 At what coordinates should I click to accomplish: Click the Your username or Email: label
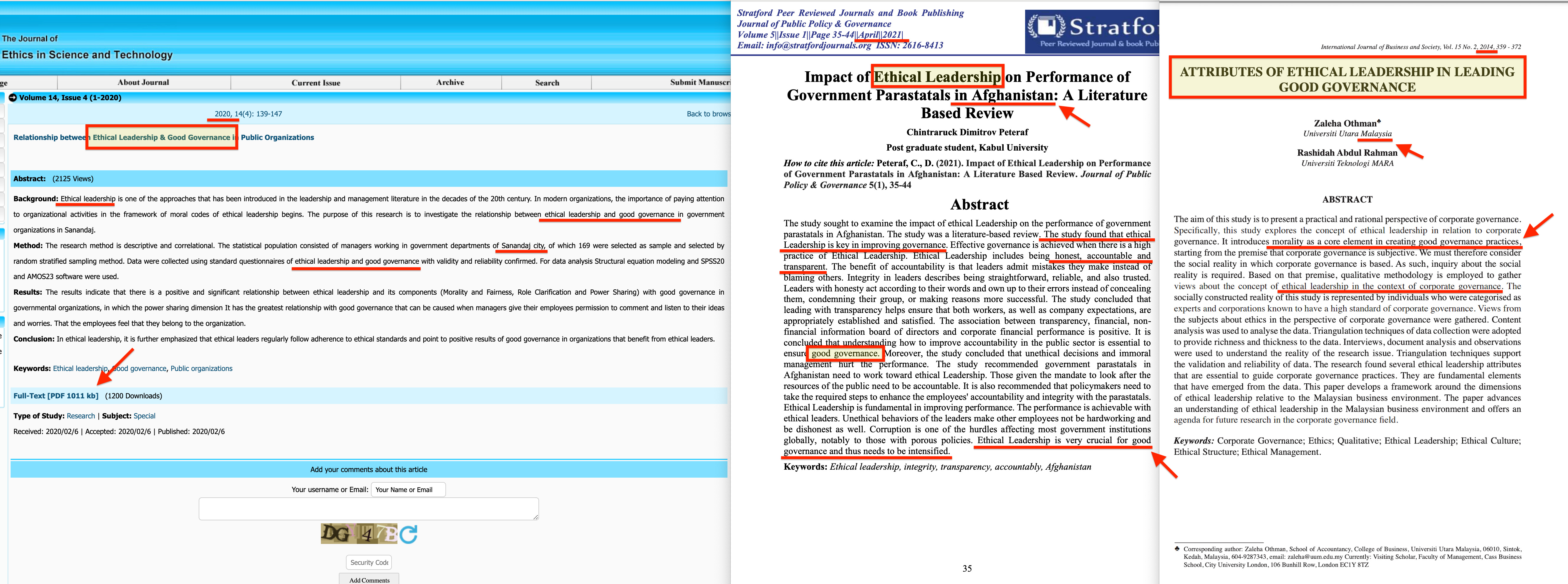point(330,490)
